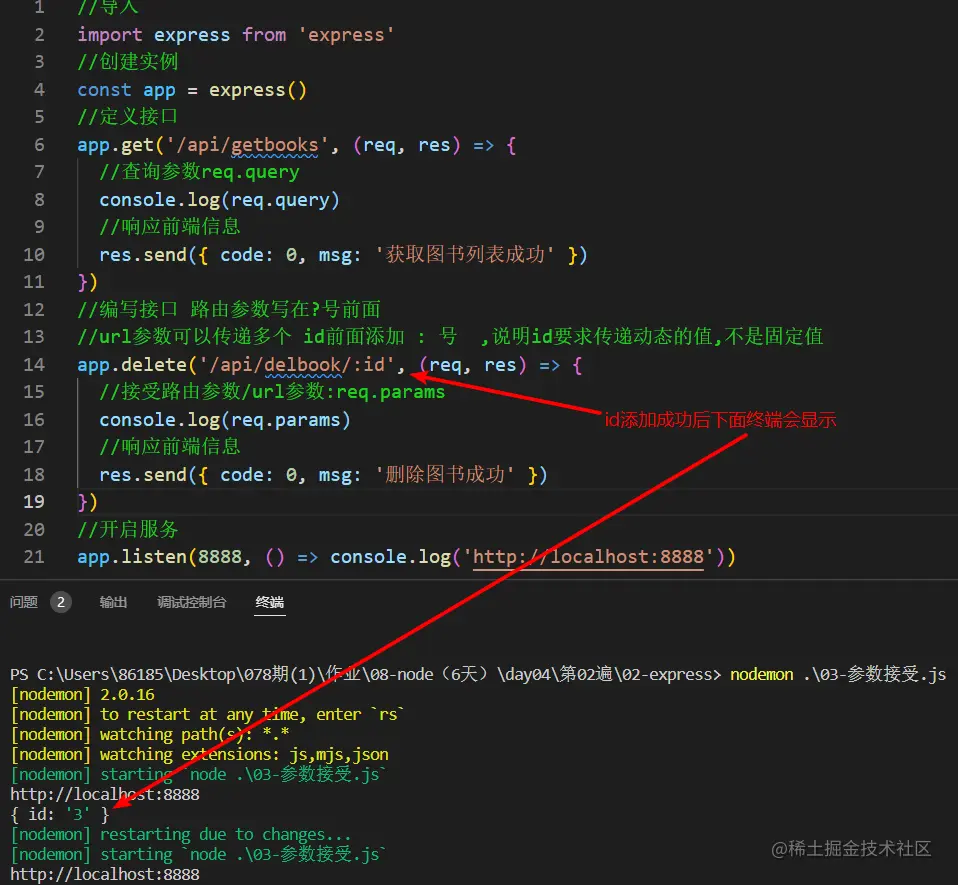958x885 pixels.
Task: Click terminal line 'restarting due to changes...'
Action: [x=181, y=835]
